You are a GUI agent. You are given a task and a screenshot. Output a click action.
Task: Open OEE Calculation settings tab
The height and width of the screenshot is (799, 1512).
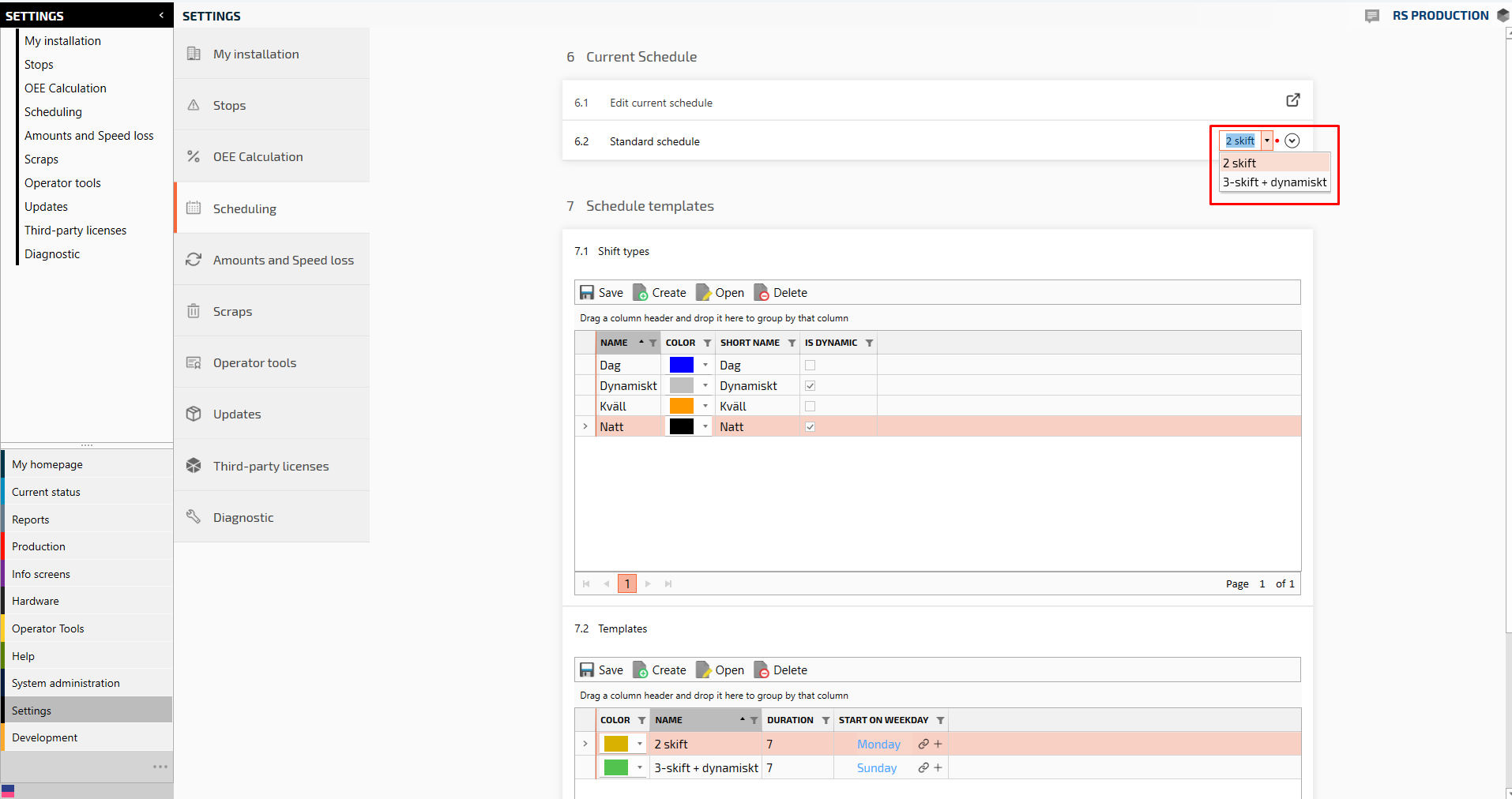258,157
